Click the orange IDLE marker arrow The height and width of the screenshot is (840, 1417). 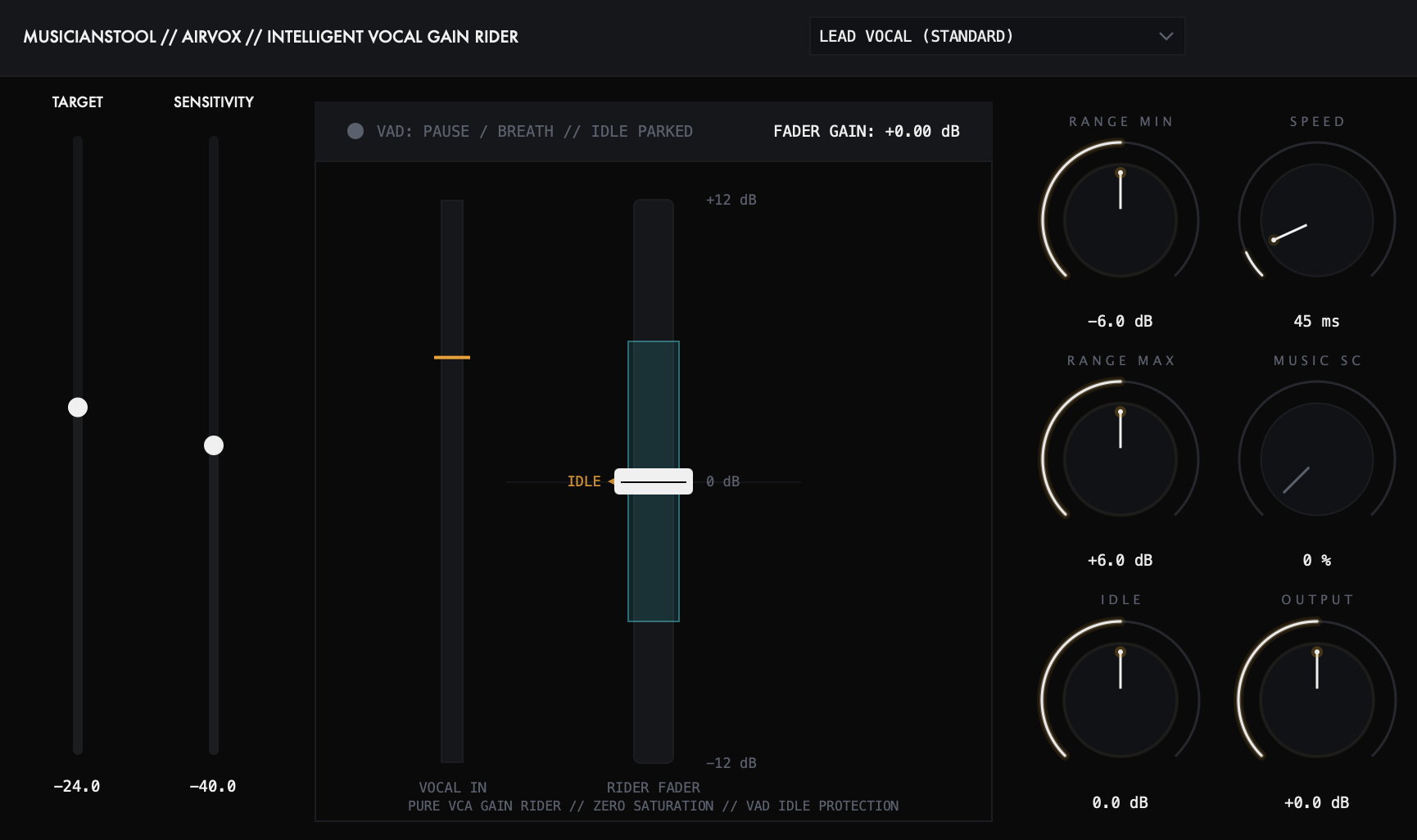(611, 481)
